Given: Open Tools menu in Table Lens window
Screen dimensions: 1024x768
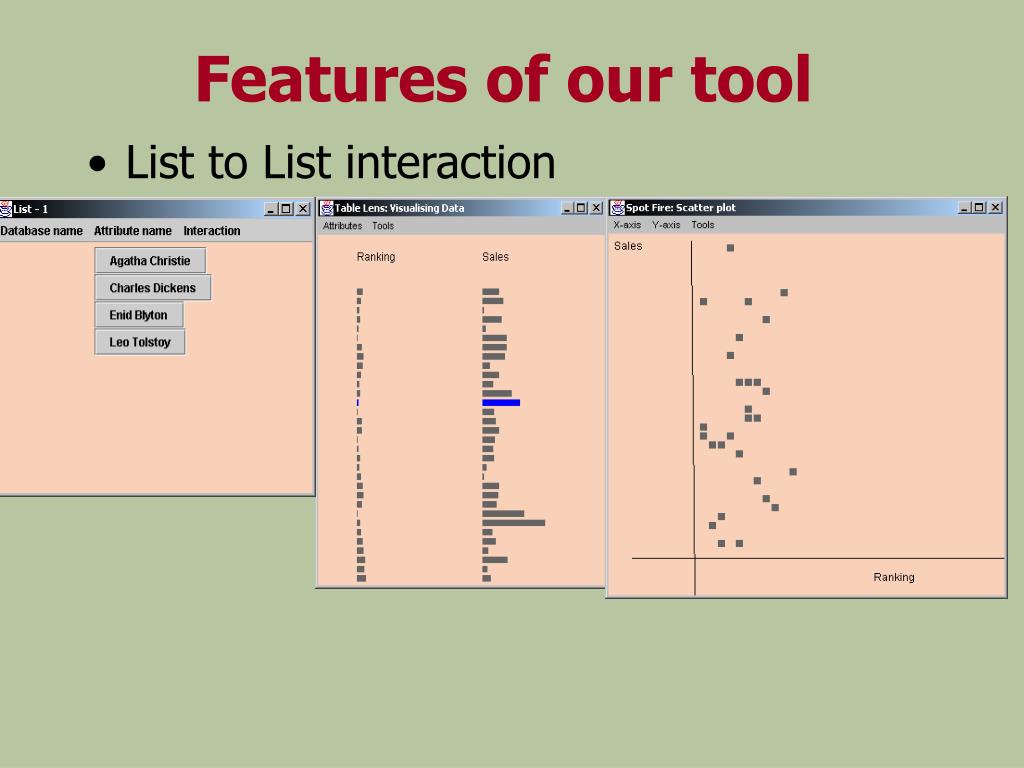Looking at the screenshot, I should pos(383,226).
